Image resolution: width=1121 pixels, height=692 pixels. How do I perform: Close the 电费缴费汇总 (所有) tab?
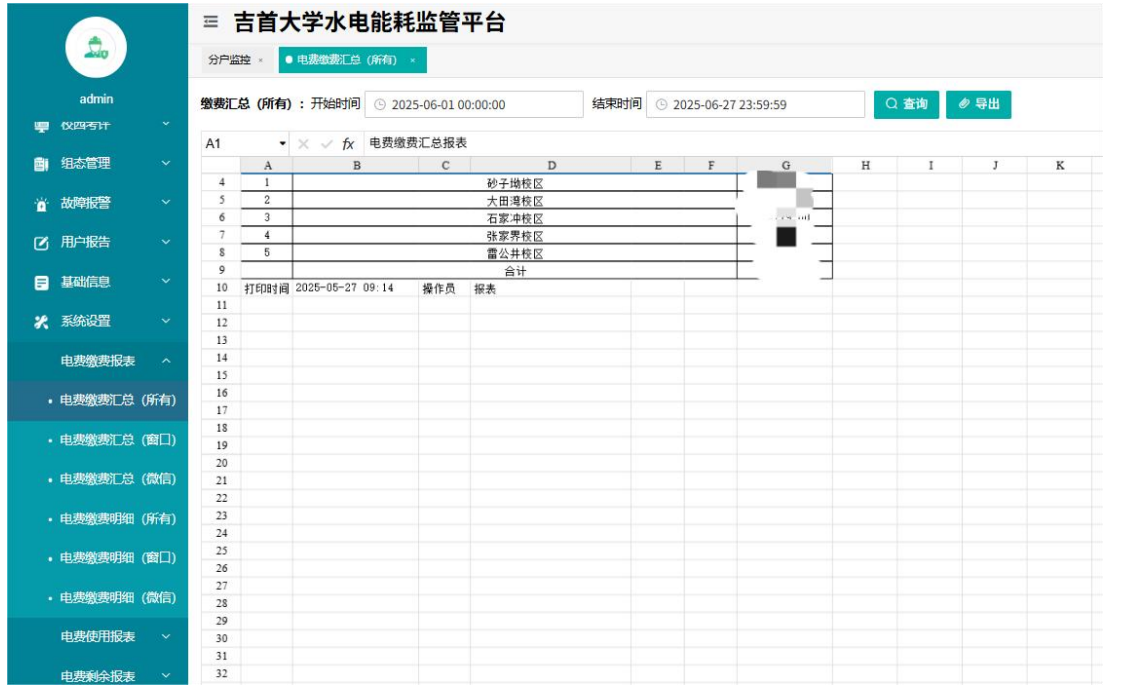click(x=413, y=60)
